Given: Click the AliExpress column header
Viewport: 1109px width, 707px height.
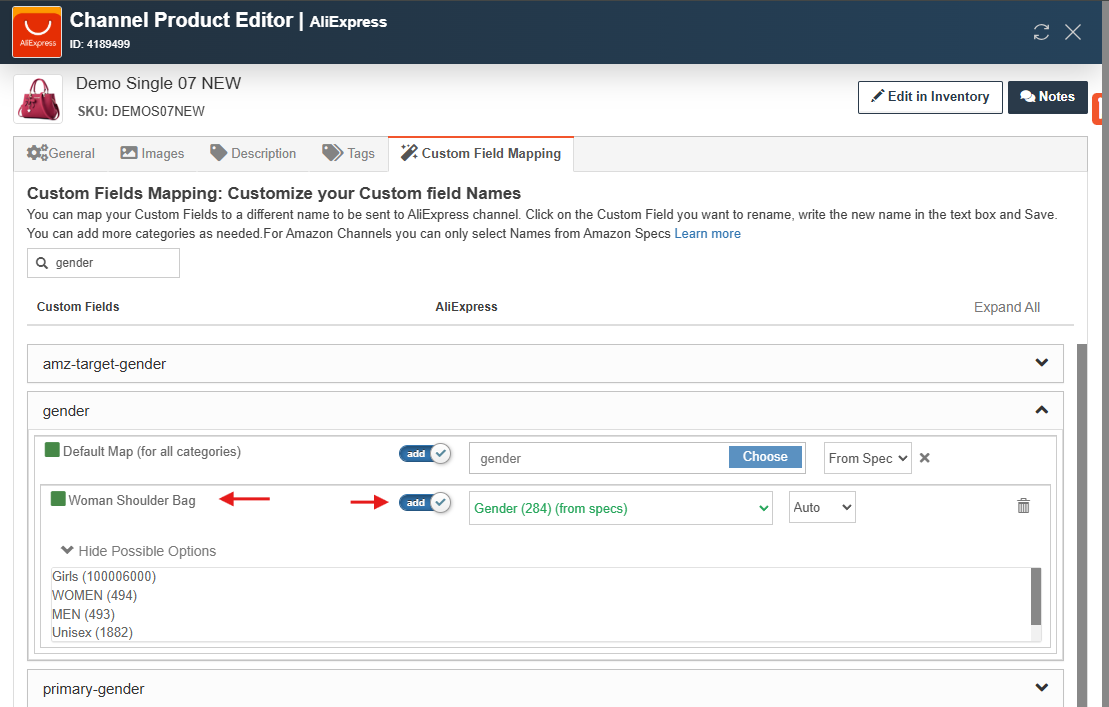Looking at the screenshot, I should coord(466,307).
